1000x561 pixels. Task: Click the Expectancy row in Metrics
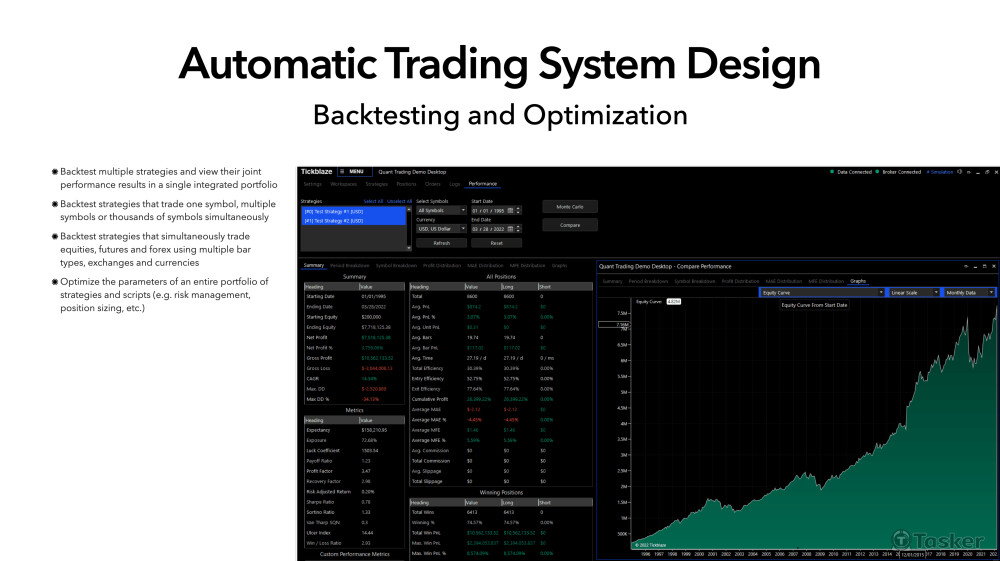(355, 430)
